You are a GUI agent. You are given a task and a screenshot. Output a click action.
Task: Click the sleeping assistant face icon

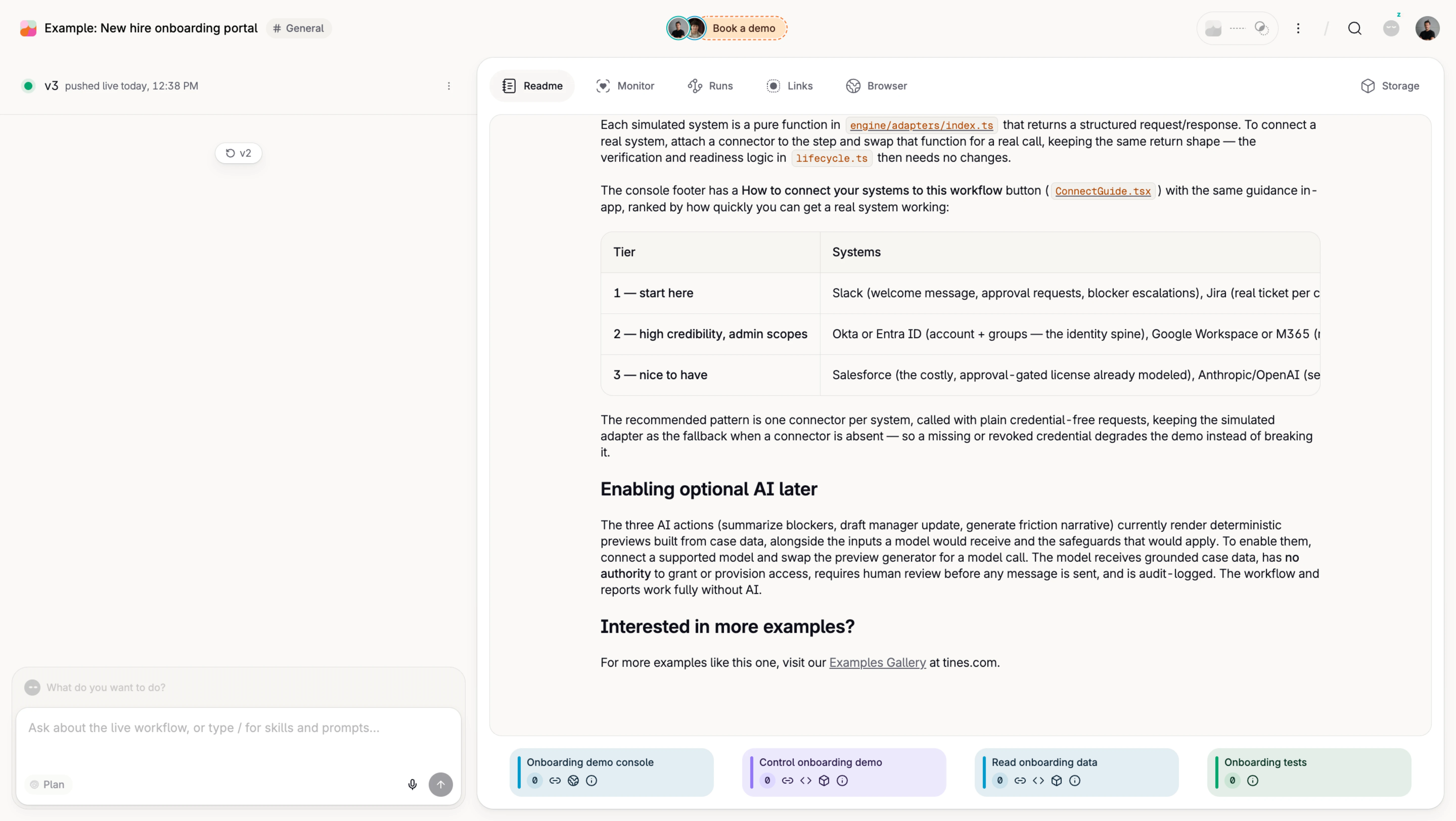pyautogui.click(x=1391, y=28)
